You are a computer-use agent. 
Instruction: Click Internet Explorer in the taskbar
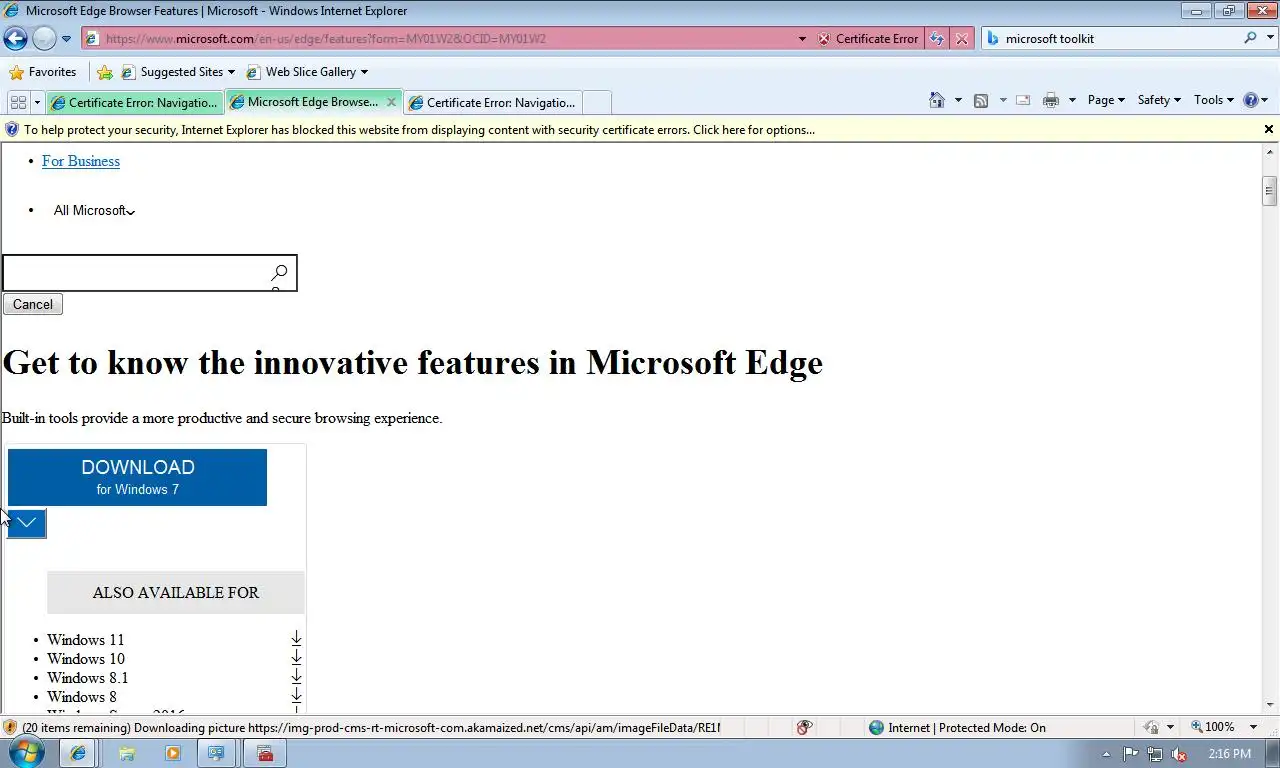click(78, 753)
